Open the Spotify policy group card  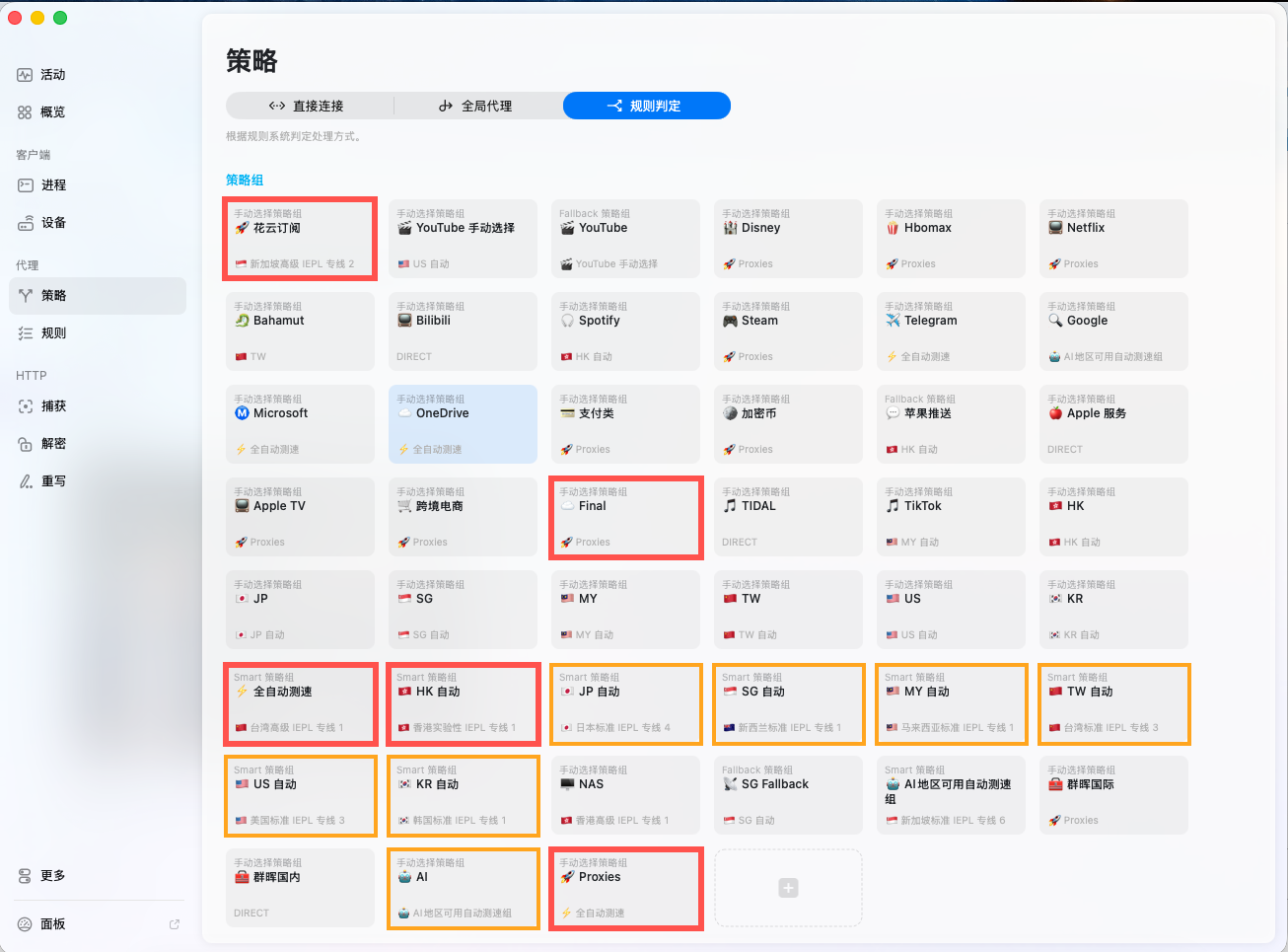point(625,331)
